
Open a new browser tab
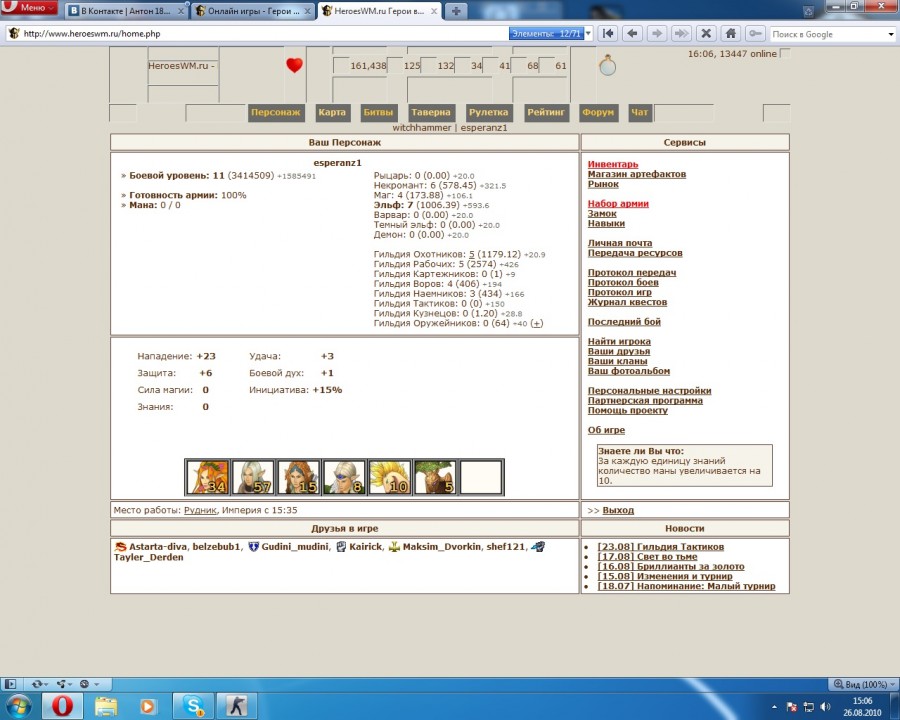pos(456,11)
